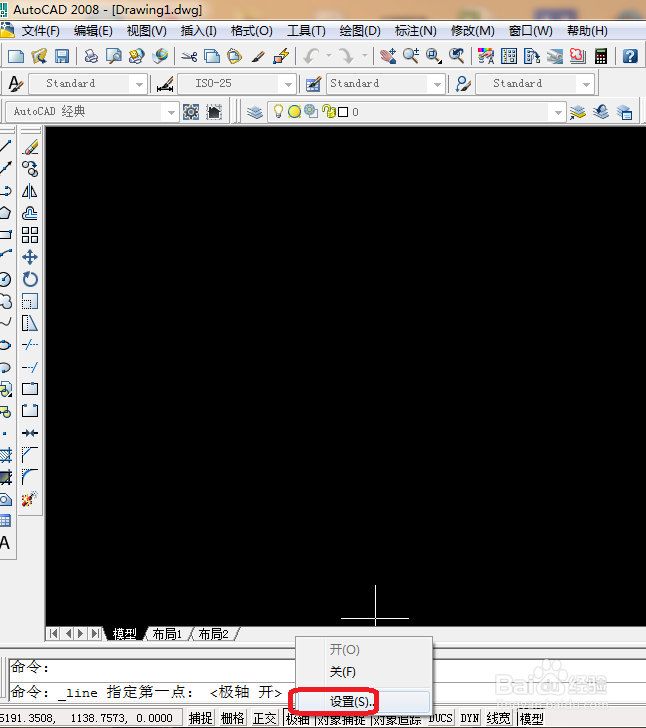646x728 pixels.
Task: Click the Plot printer icon
Action: (91, 57)
